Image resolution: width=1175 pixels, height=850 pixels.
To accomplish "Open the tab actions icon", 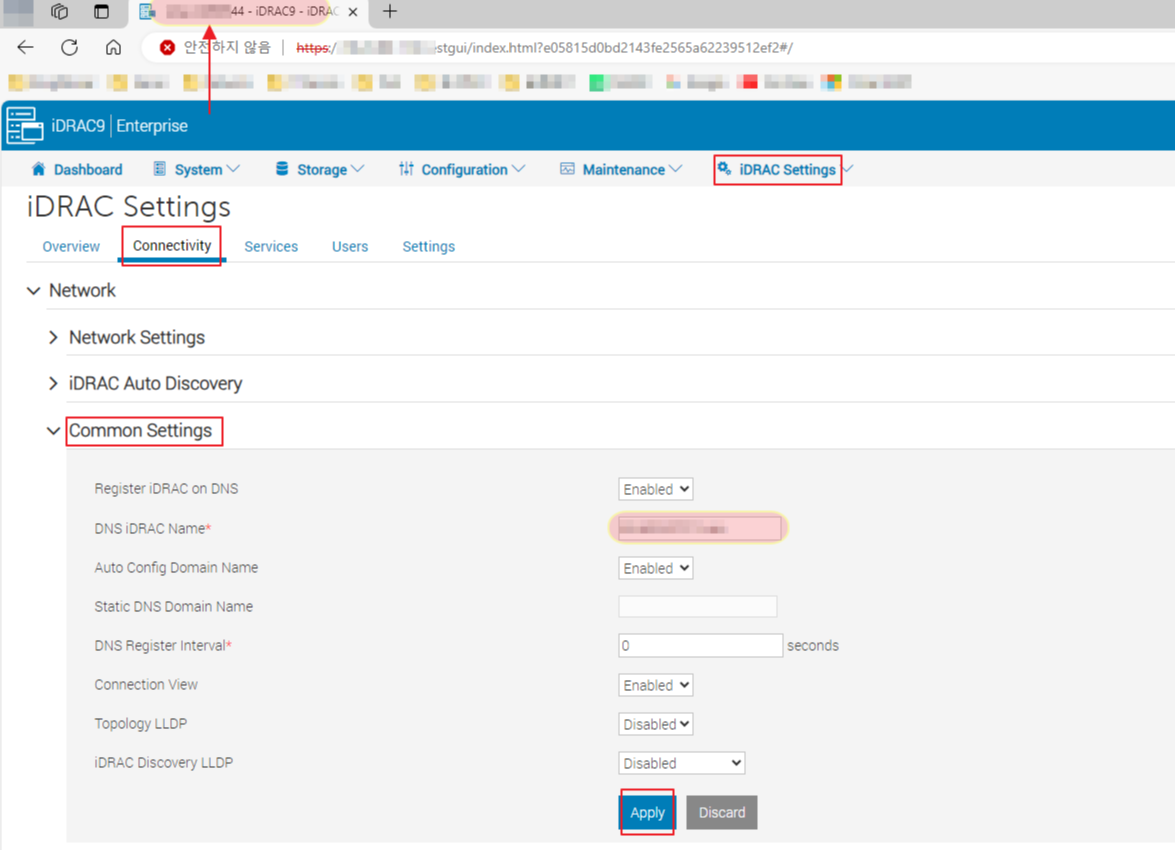I will (59, 11).
